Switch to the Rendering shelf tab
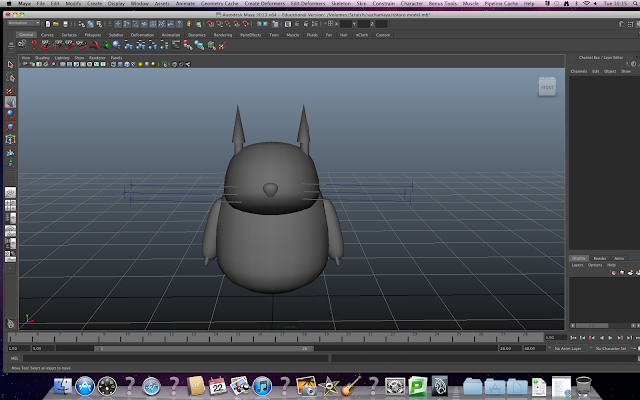This screenshot has width=640, height=400. pos(223,35)
